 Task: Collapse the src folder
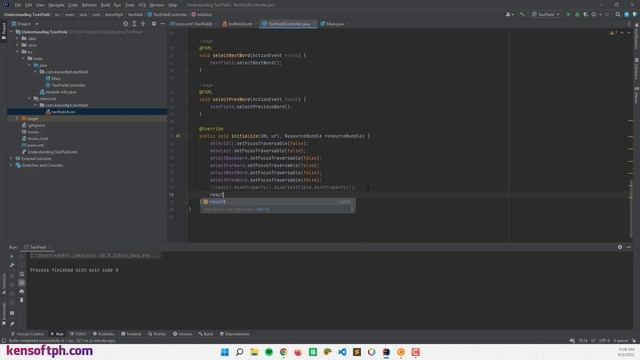pos(17,52)
